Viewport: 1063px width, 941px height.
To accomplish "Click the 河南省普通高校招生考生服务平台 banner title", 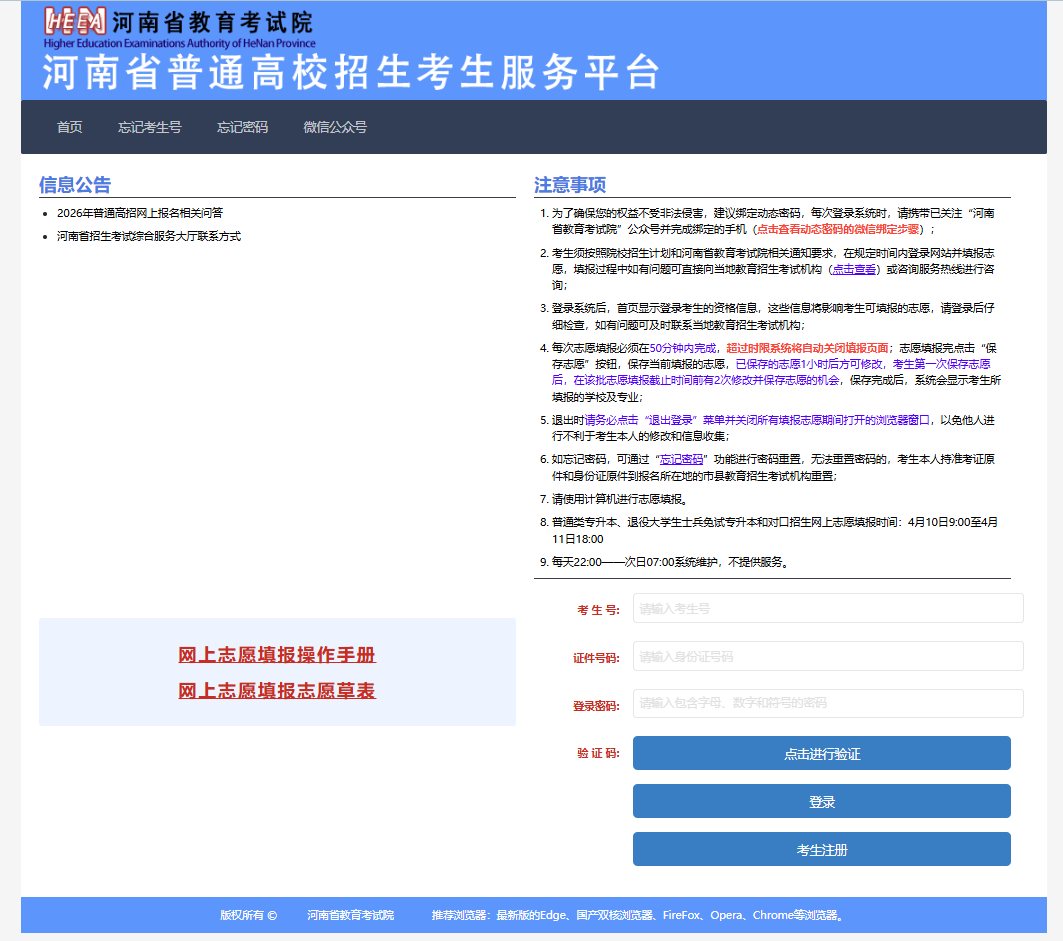I will click(x=351, y=73).
